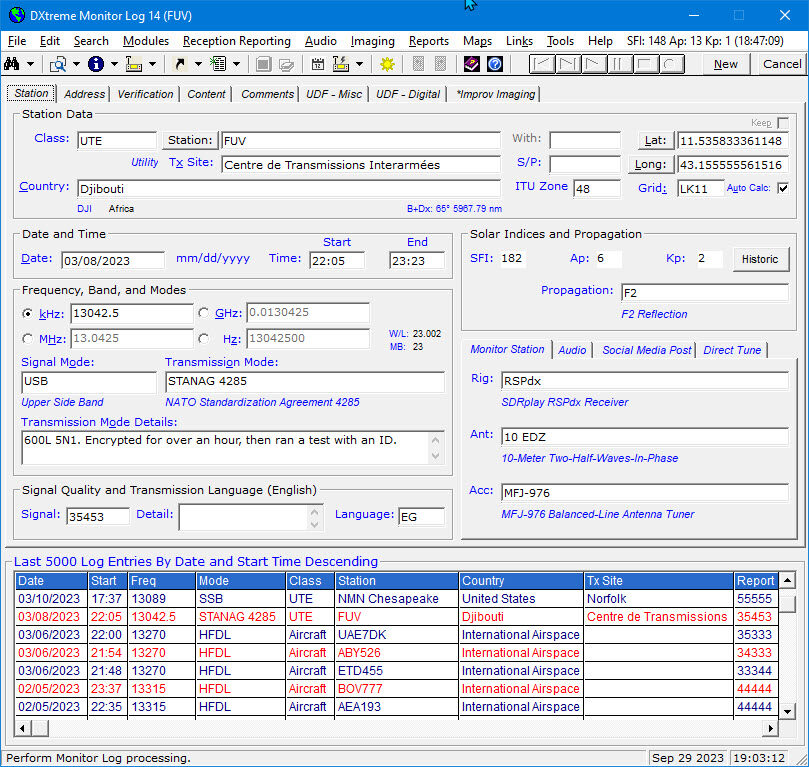Screen dimensions: 809x767
Task: Click the blue question mark help icon
Action: (494, 64)
